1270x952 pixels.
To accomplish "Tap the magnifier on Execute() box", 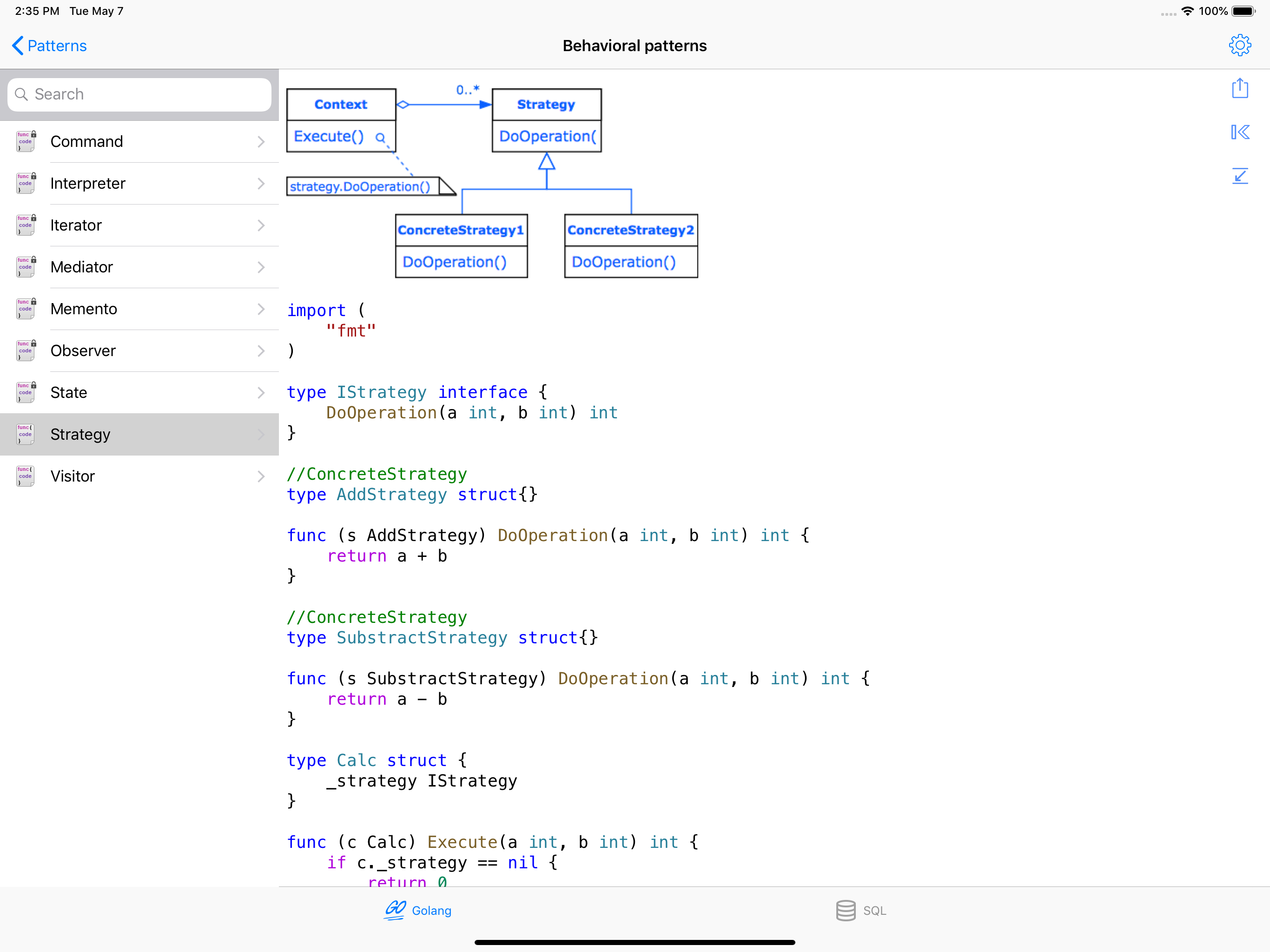I will 380,137.
